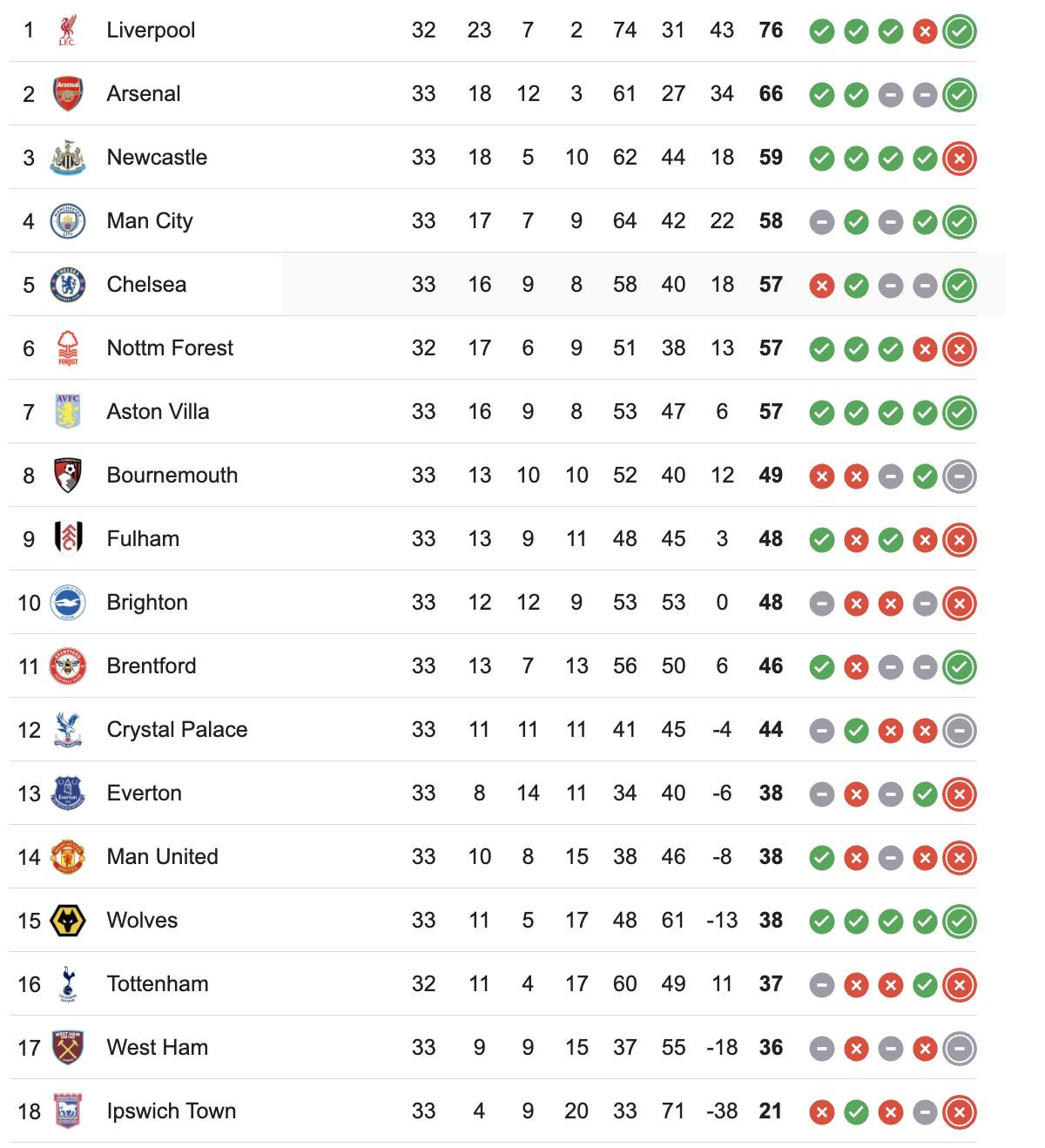Open the Crystal Palace team link
The image size is (1045, 1148).
[177, 730]
